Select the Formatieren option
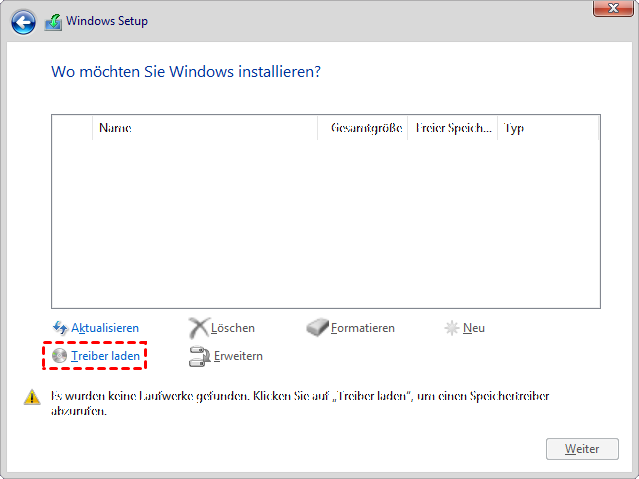Screen dimensions: 639x479 (363, 328)
